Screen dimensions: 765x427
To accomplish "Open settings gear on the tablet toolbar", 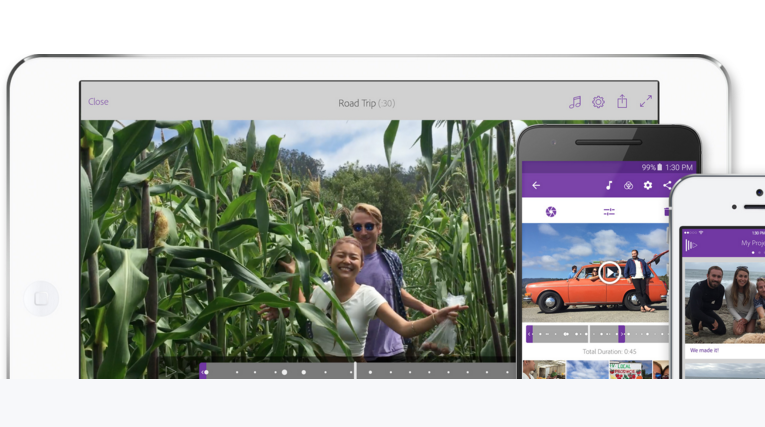I will click(598, 102).
